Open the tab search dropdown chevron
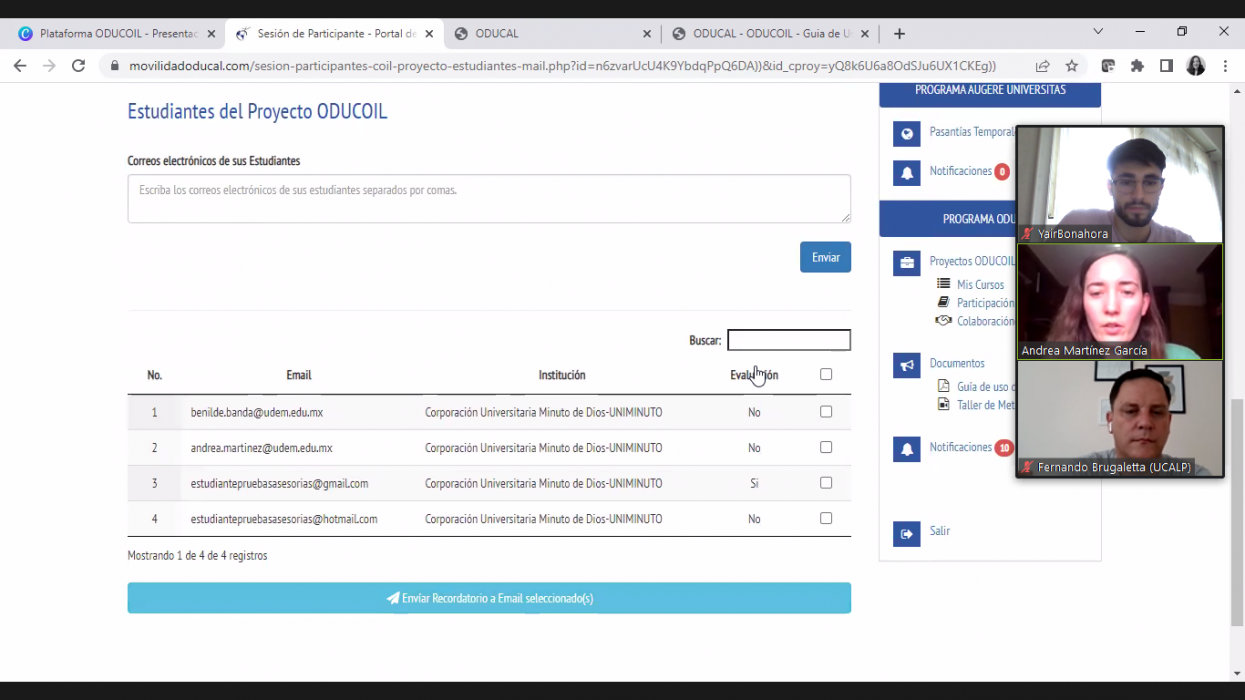 coord(1098,32)
